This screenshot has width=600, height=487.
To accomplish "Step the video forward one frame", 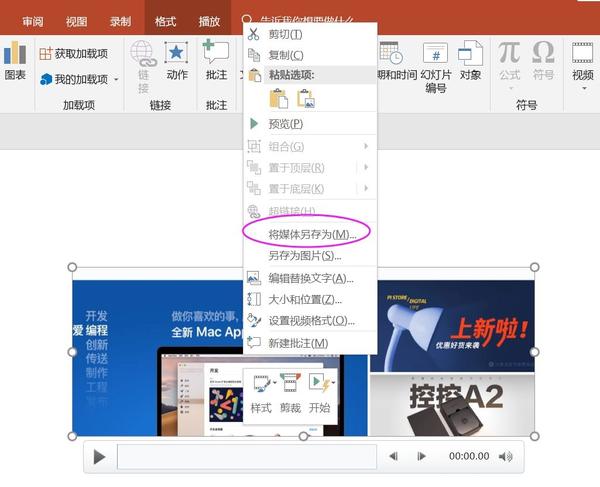I will coord(422,457).
